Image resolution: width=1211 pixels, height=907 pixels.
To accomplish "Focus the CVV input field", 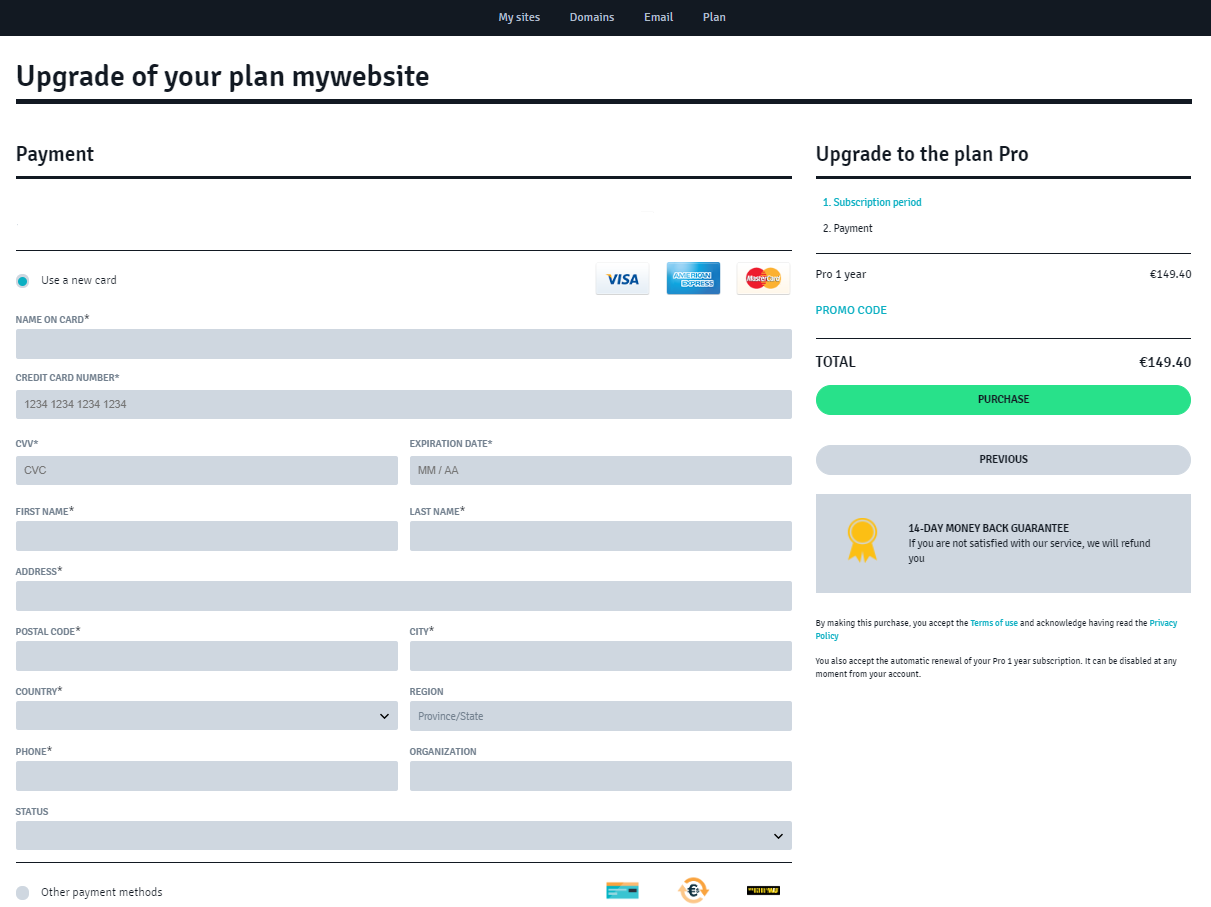I will point(207,470).
